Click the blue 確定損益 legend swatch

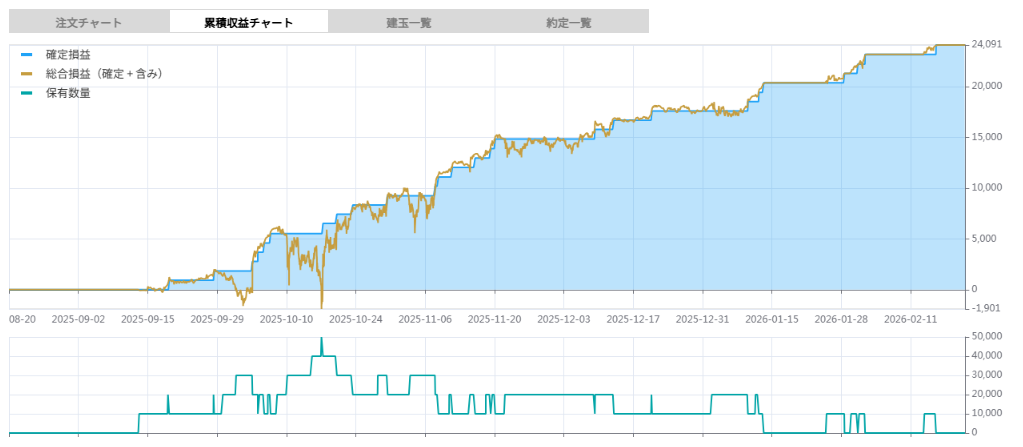pyautogui.click(x=27, y=54)
